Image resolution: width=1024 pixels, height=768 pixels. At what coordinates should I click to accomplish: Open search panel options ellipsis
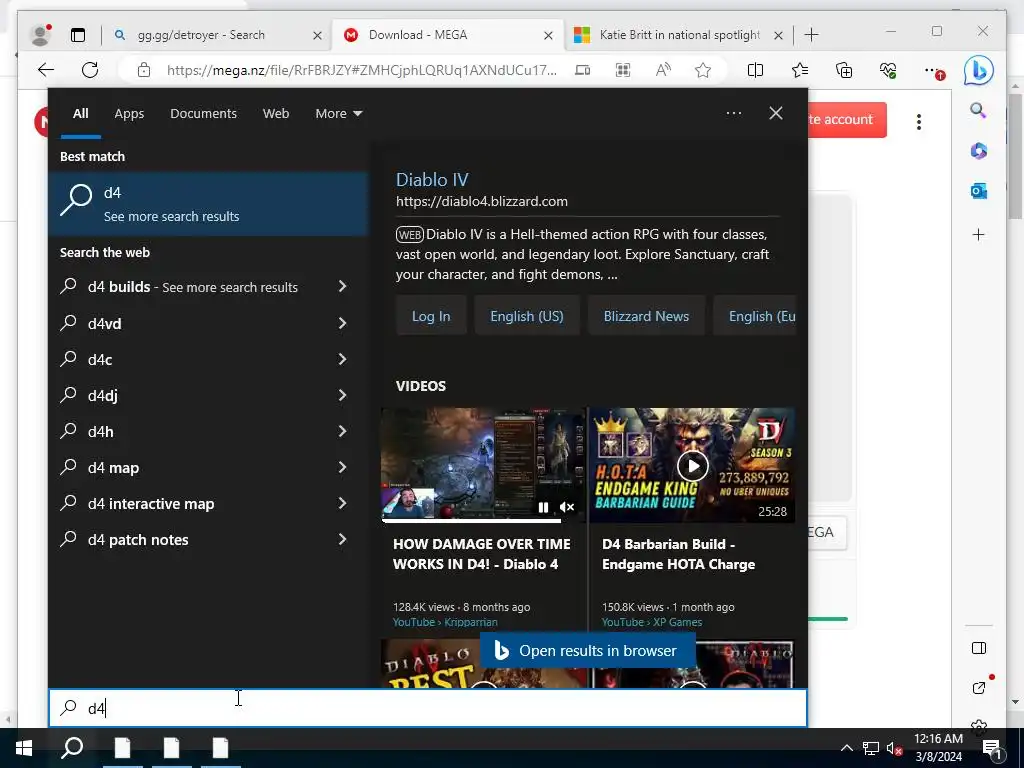pos(734,113)
